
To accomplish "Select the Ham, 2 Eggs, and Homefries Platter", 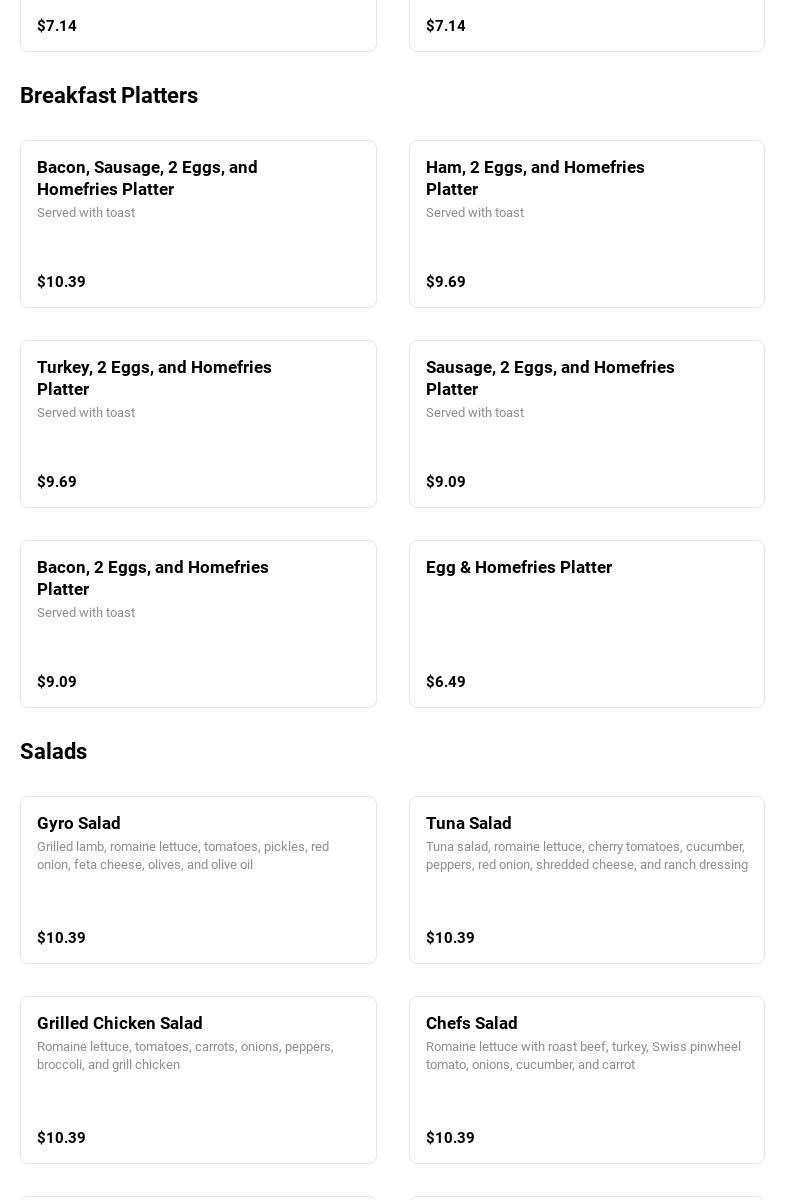I will 586,224.
